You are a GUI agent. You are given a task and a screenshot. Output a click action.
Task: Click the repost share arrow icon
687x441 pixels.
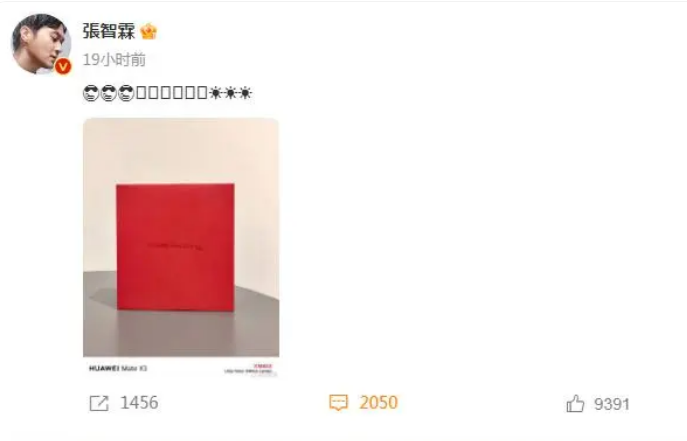tap(99, 403)
